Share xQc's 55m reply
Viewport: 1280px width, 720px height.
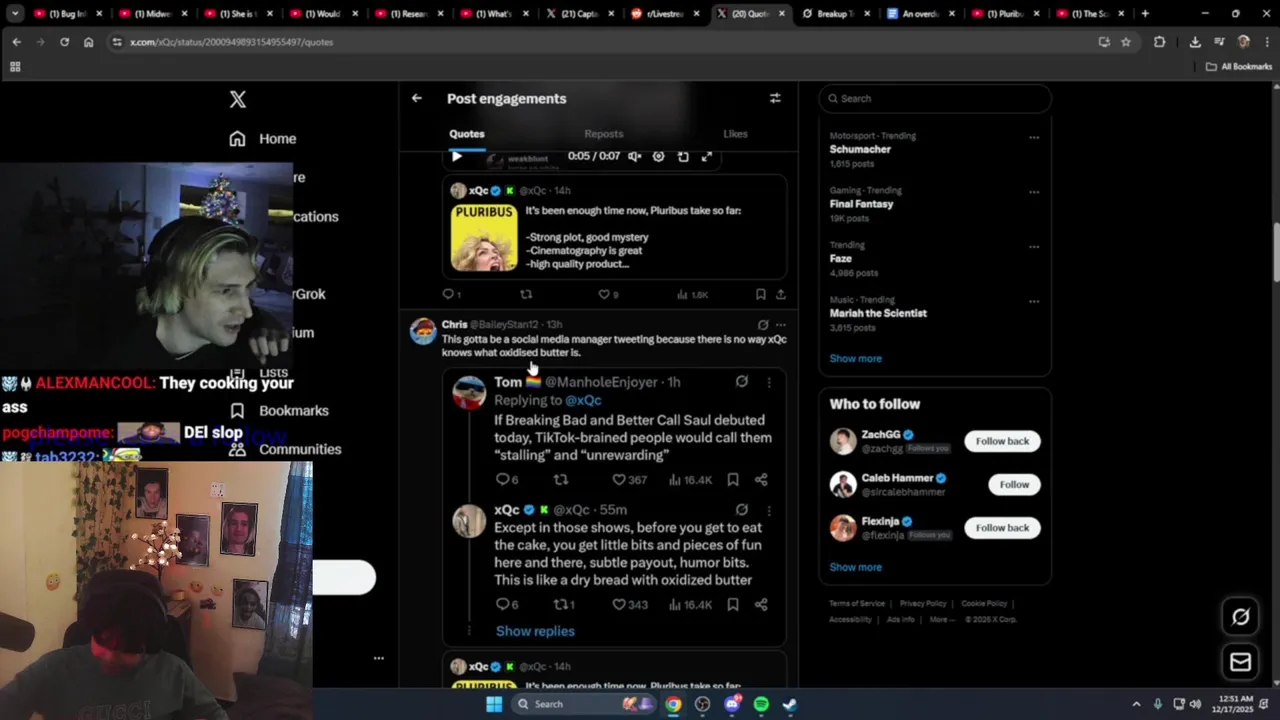coord(761,605)
